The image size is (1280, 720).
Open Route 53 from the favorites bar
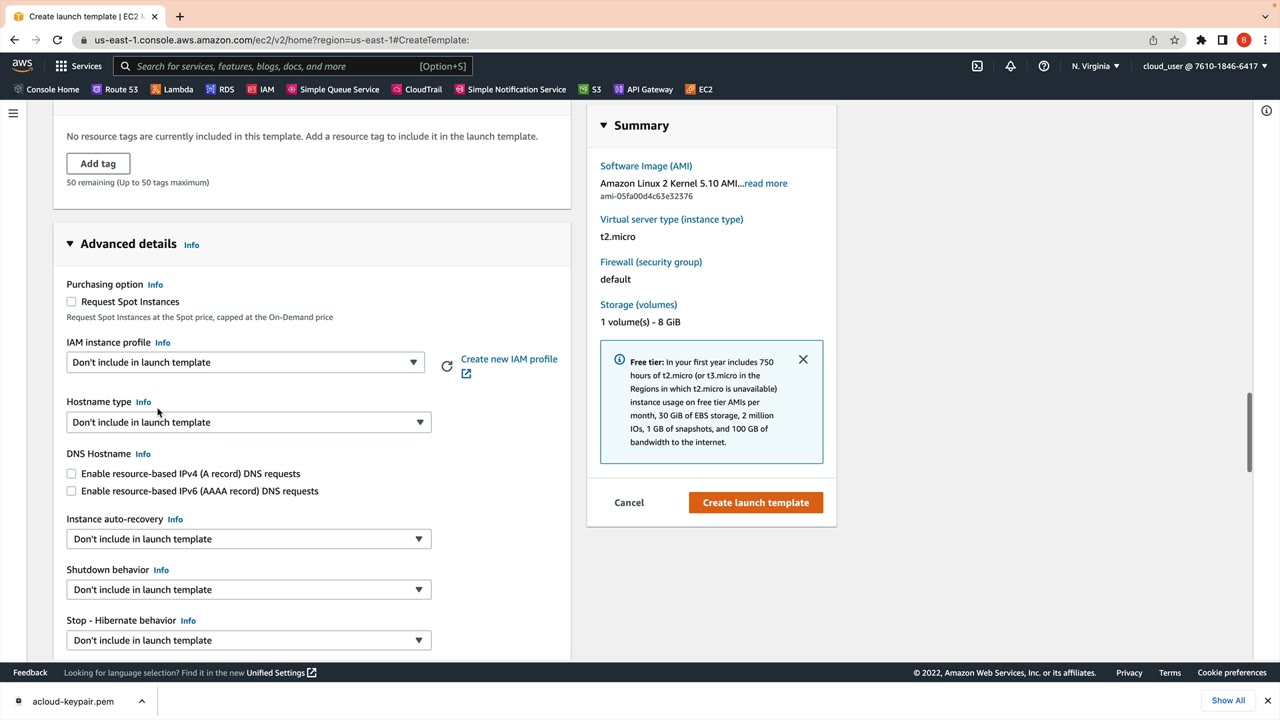pos(115,89)
